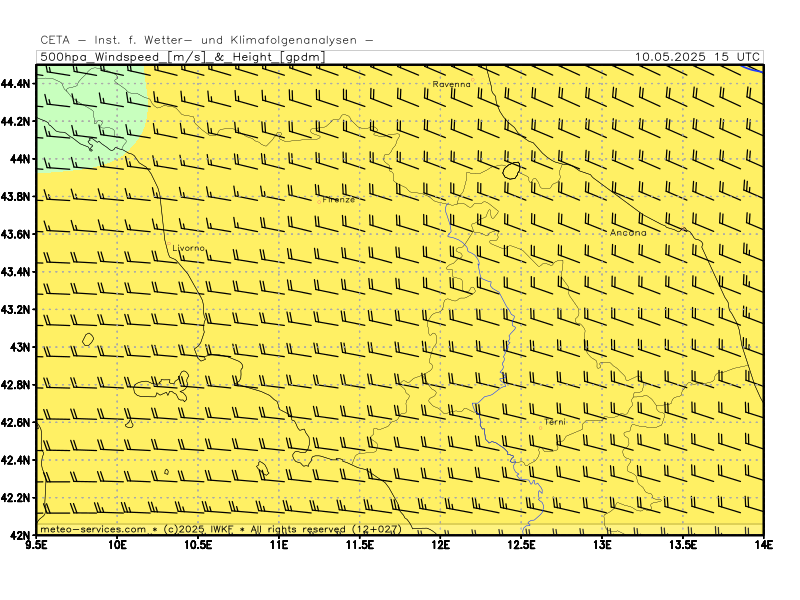
Task: Click the Terni city label
Action: pyautogui.click(x=555, y=422)
